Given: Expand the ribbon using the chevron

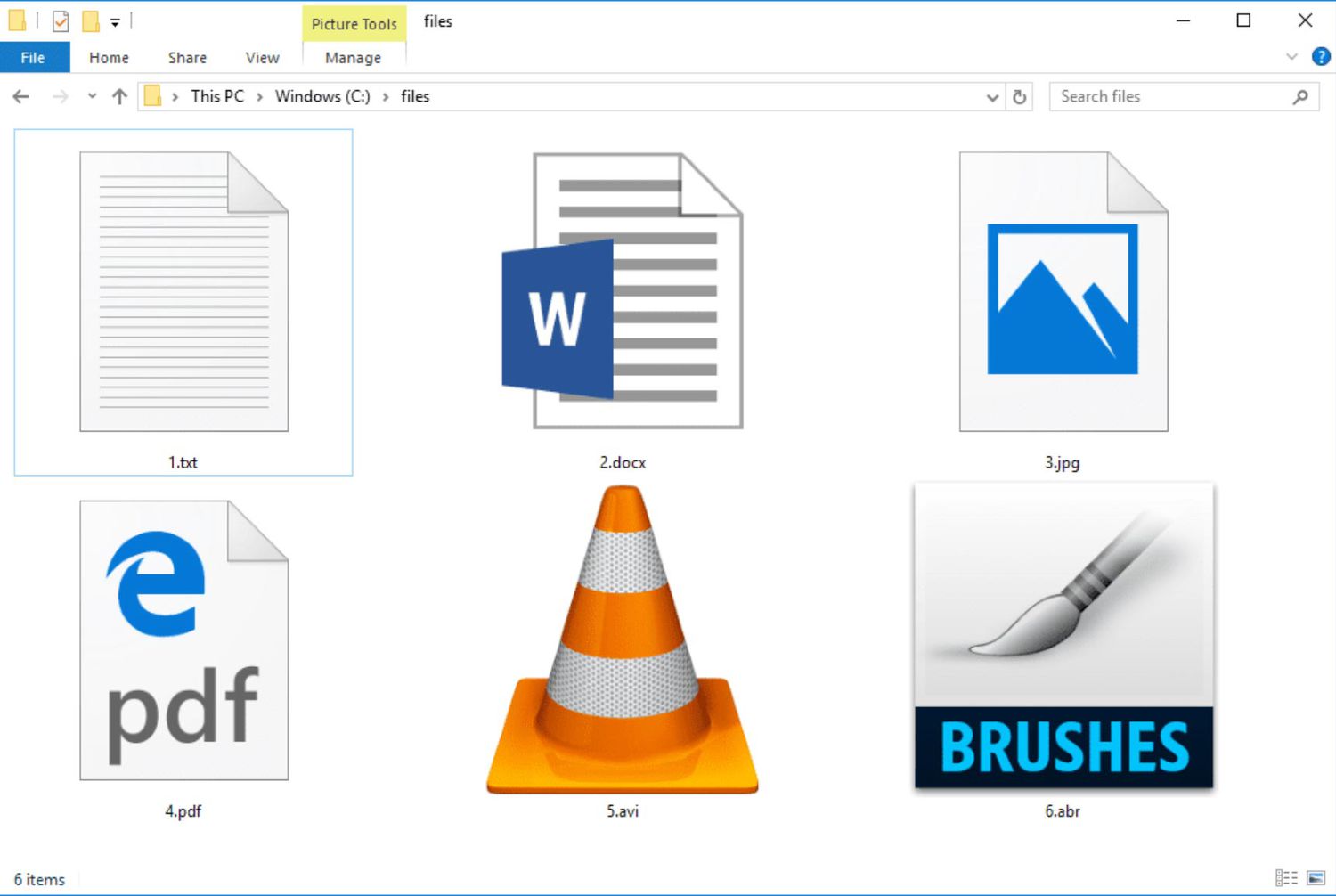Looking at the screenshot, I should [x=1291, y=57].
